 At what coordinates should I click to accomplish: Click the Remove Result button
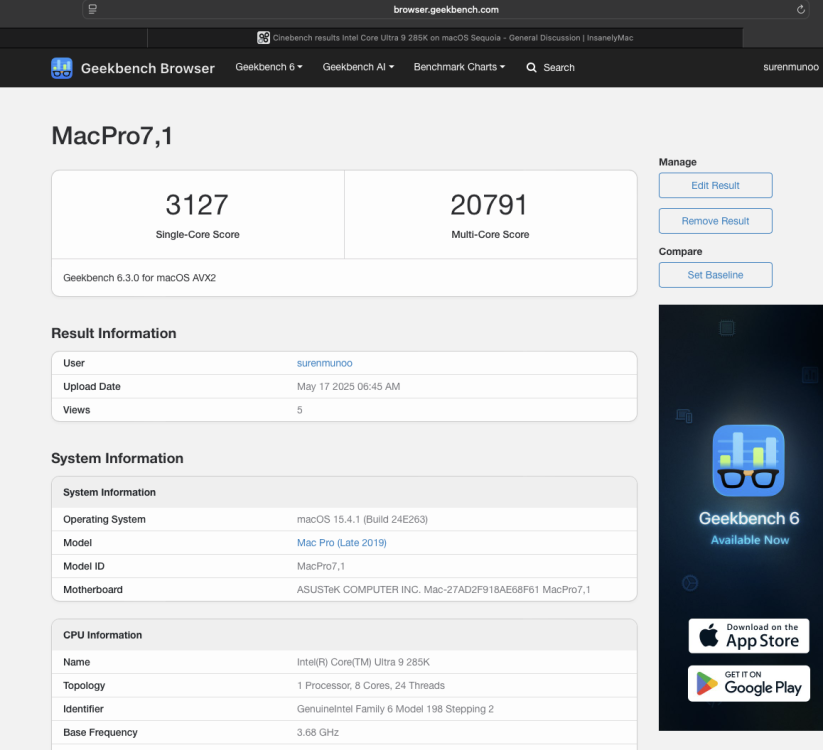715,221
